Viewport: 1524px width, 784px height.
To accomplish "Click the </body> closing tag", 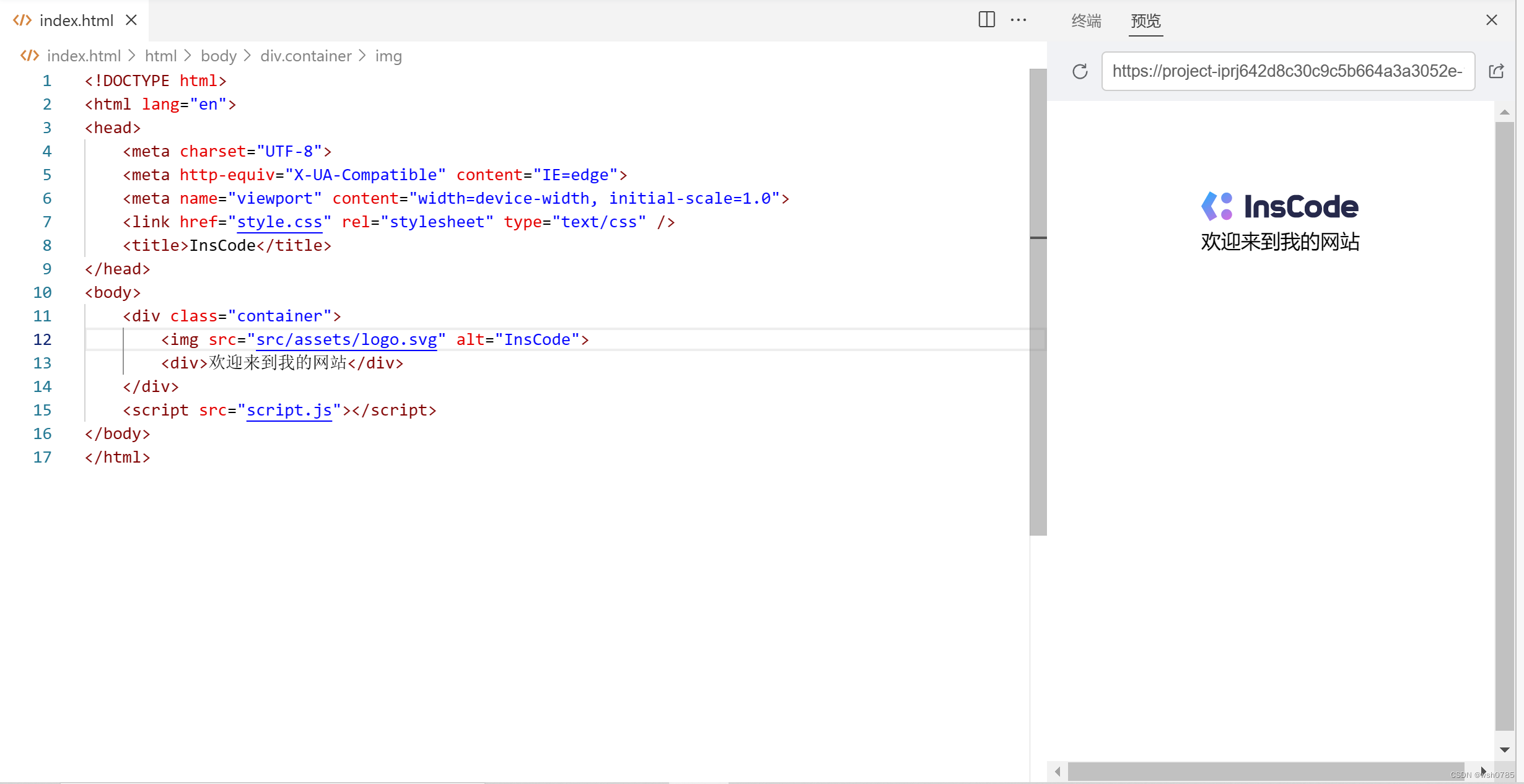I will 118,433.
